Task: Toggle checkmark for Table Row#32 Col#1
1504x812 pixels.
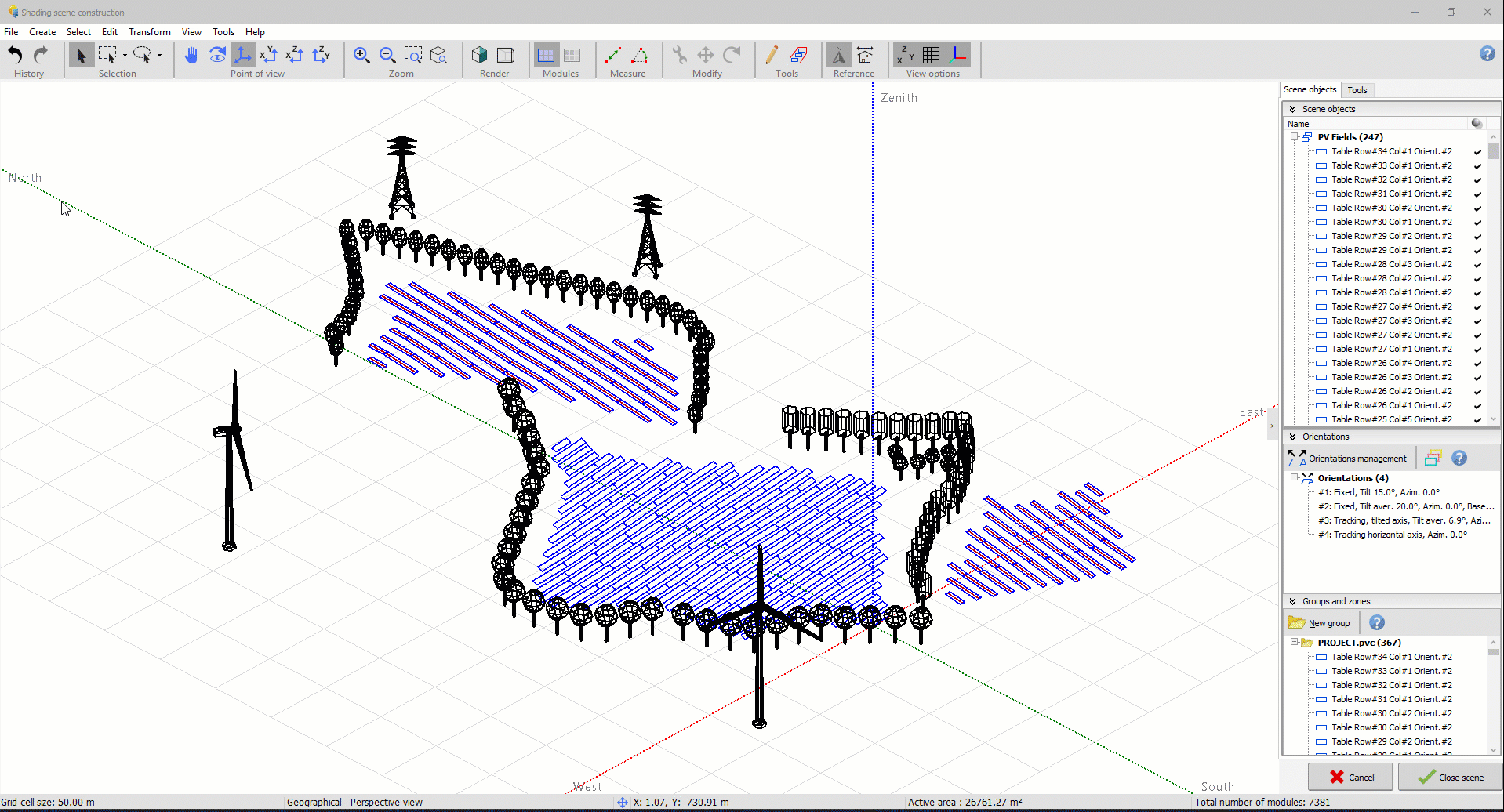Action: (1477, 180)
